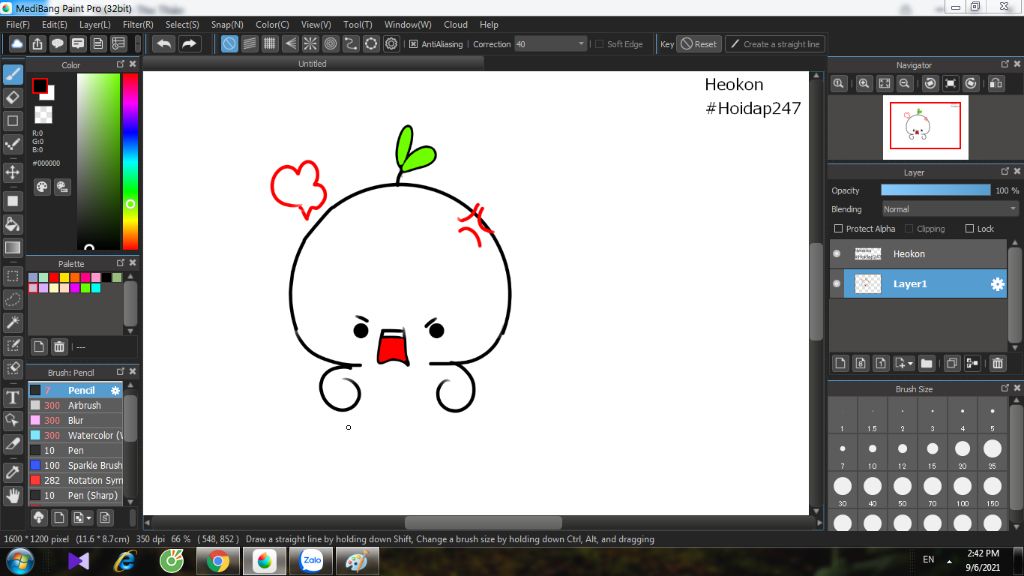Click the canvas horizontal scrollbar
Screen dimensions: 1024x576
pyautogui.click(x=483, y=522)
